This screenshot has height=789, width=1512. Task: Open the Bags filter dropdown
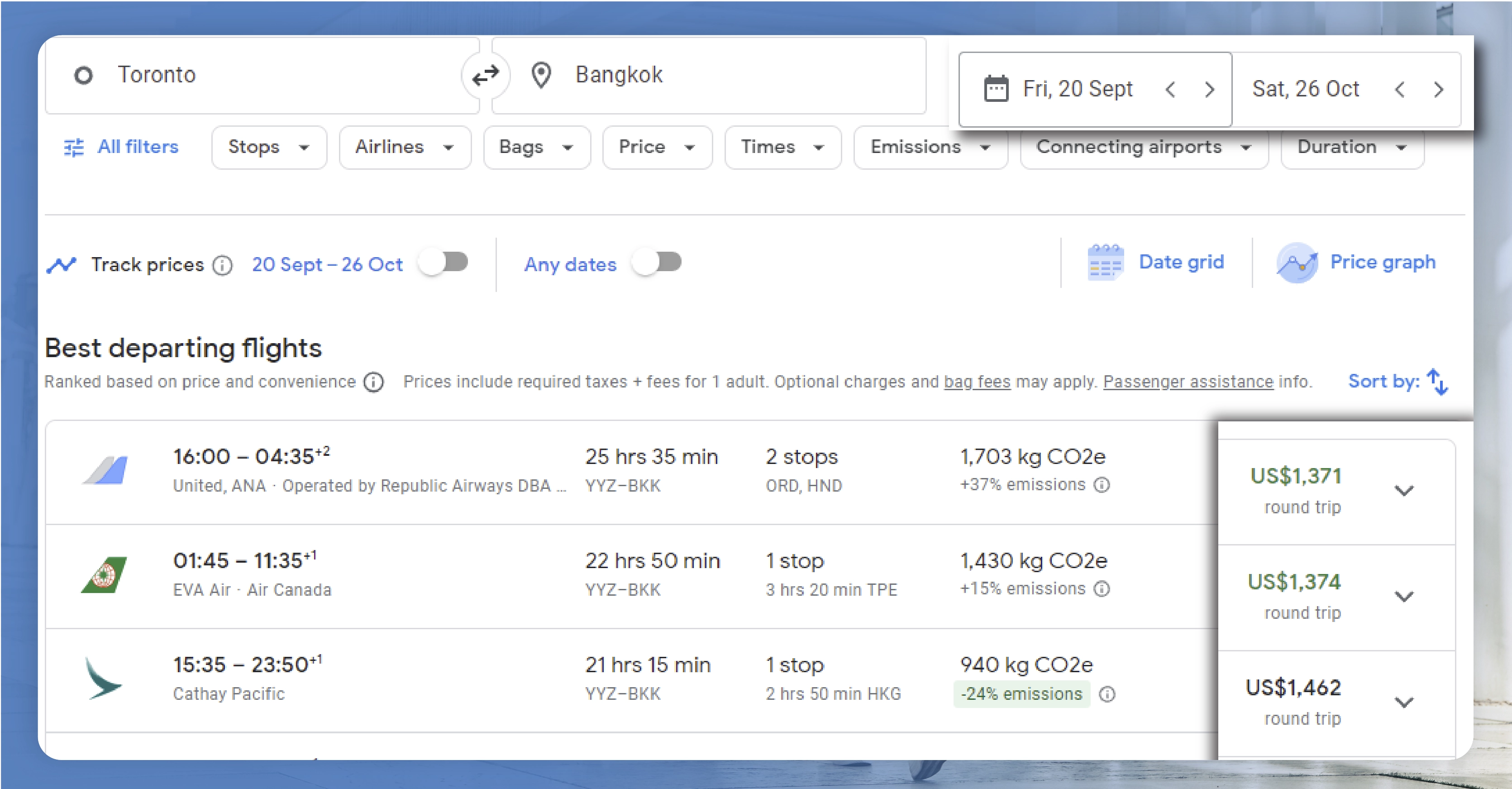(x=536, y=148)
